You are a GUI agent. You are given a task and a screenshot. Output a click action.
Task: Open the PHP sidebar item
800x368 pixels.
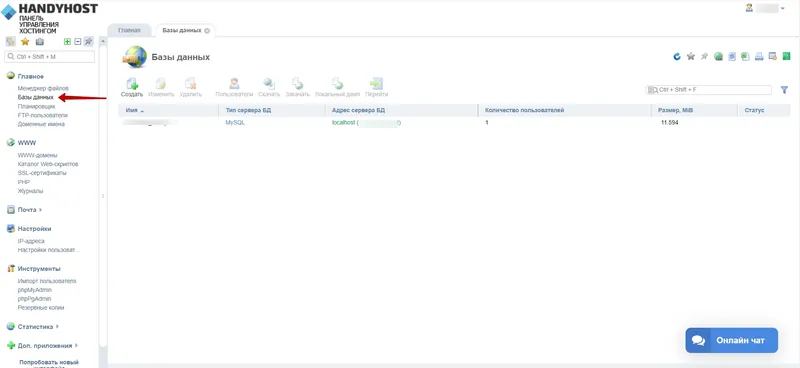[23, 182]
